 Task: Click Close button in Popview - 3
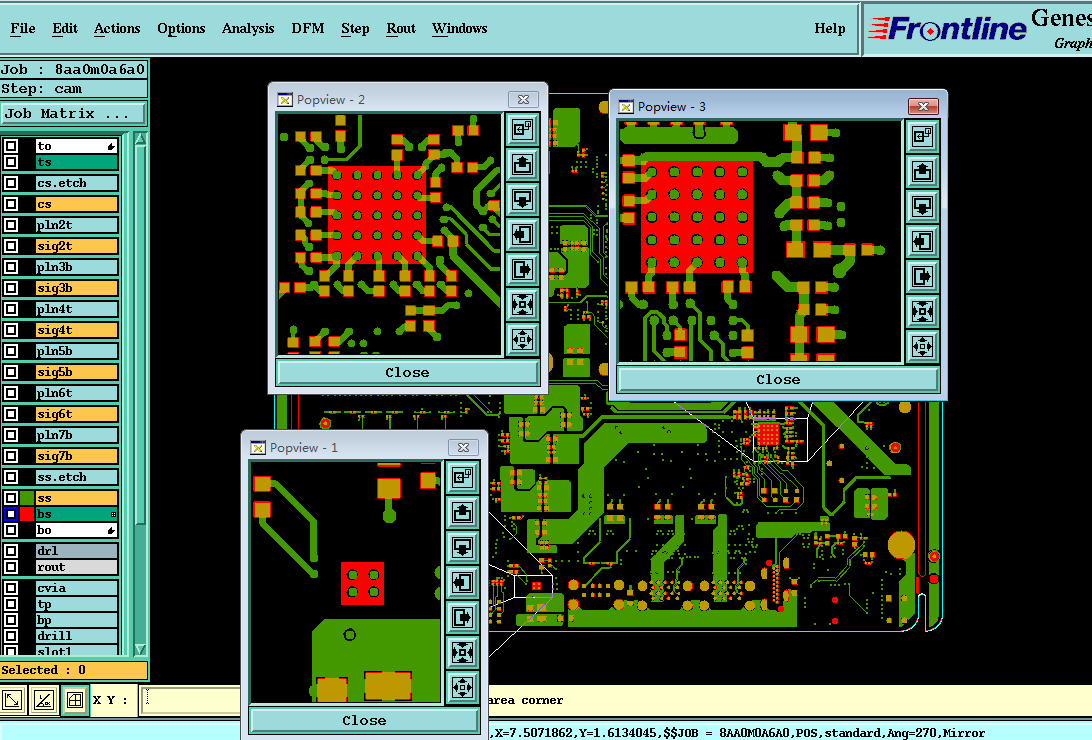778,379
